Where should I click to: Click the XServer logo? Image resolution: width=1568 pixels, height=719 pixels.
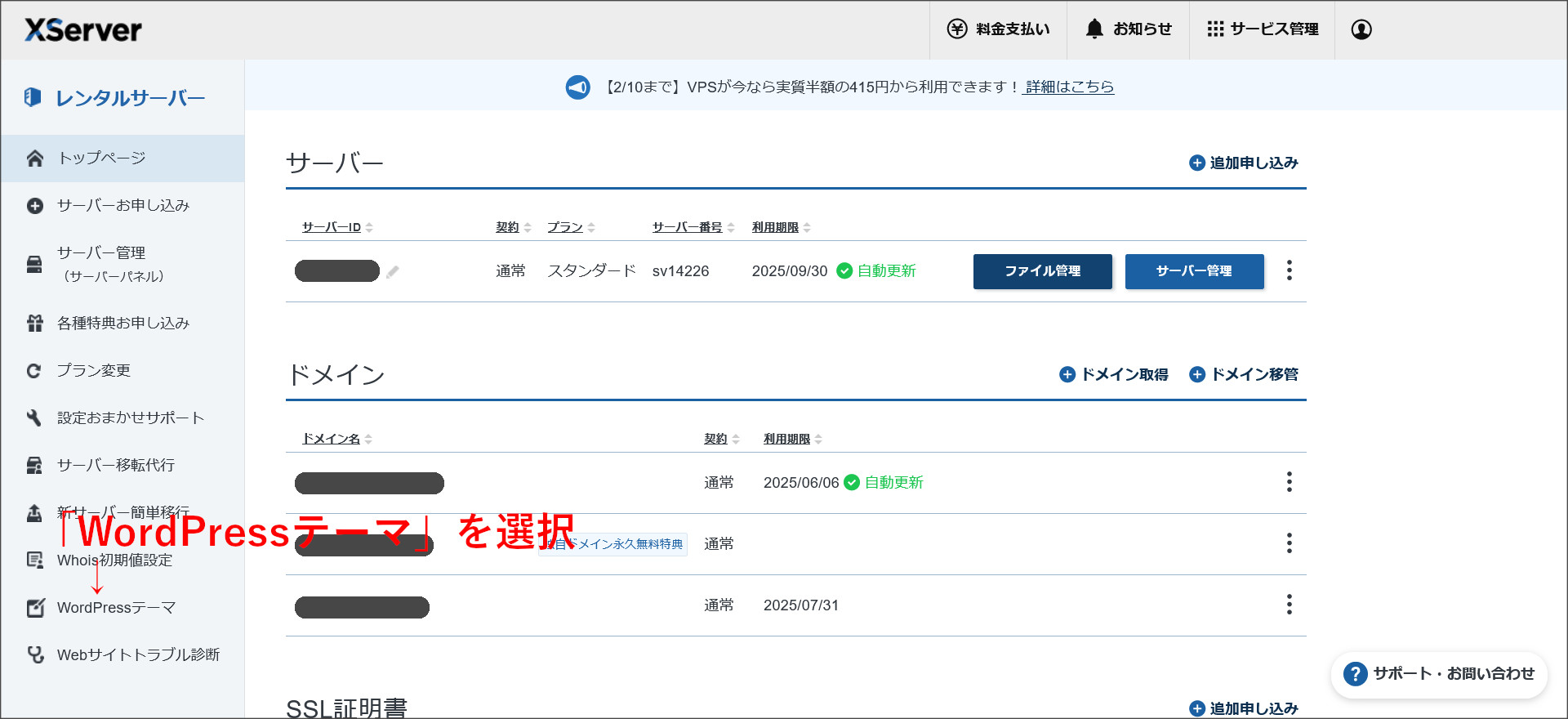pos(83,30)
